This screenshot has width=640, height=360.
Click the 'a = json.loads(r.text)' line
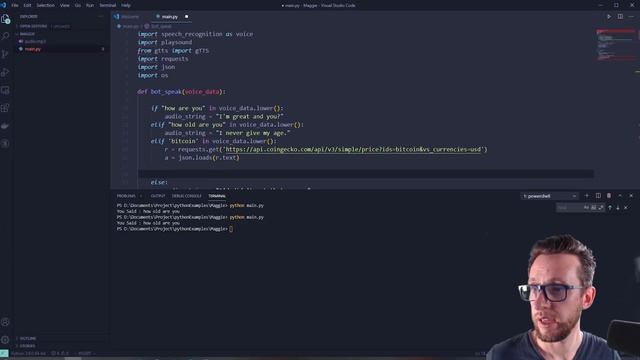pos(202,158)
